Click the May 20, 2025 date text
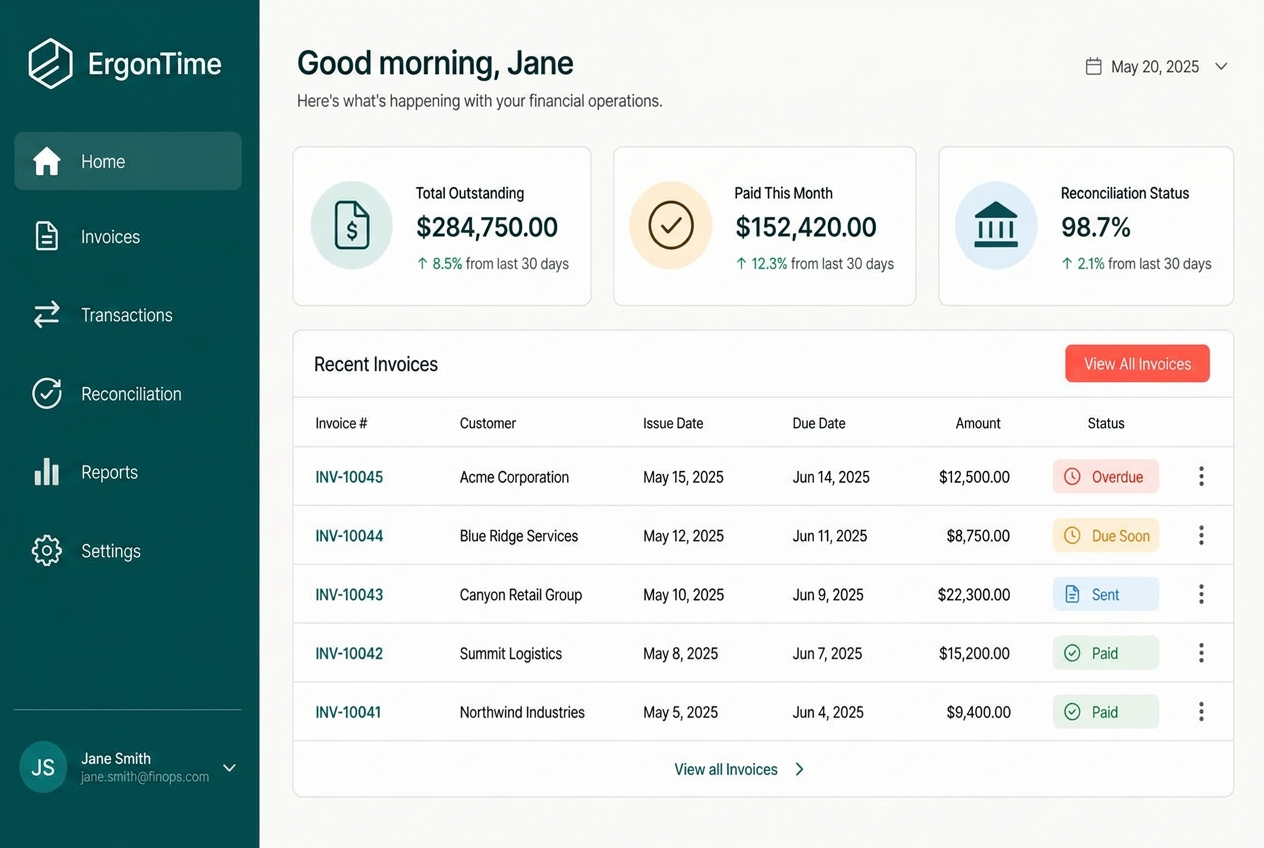This screenshot has width=1264, height=848. tap(1155, 66)
